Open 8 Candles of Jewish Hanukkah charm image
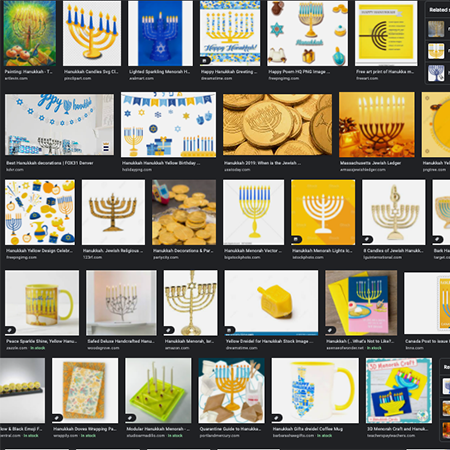This screenshot has height=450, width=450. coord(394,212)
